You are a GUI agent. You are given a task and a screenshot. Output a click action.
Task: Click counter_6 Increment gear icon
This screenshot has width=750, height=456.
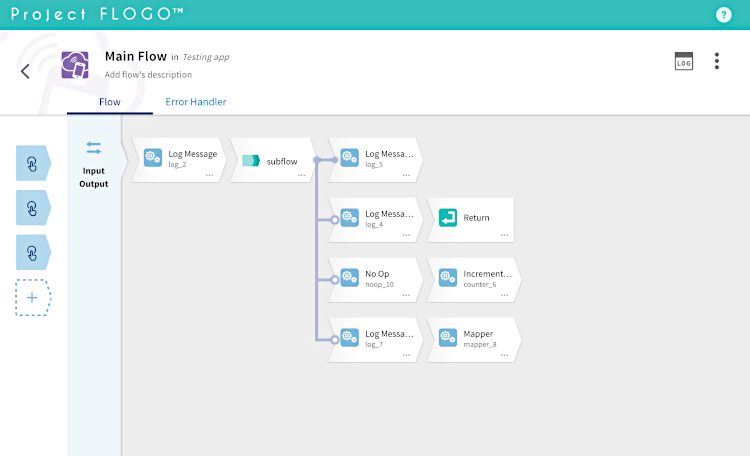click(448, 277)
